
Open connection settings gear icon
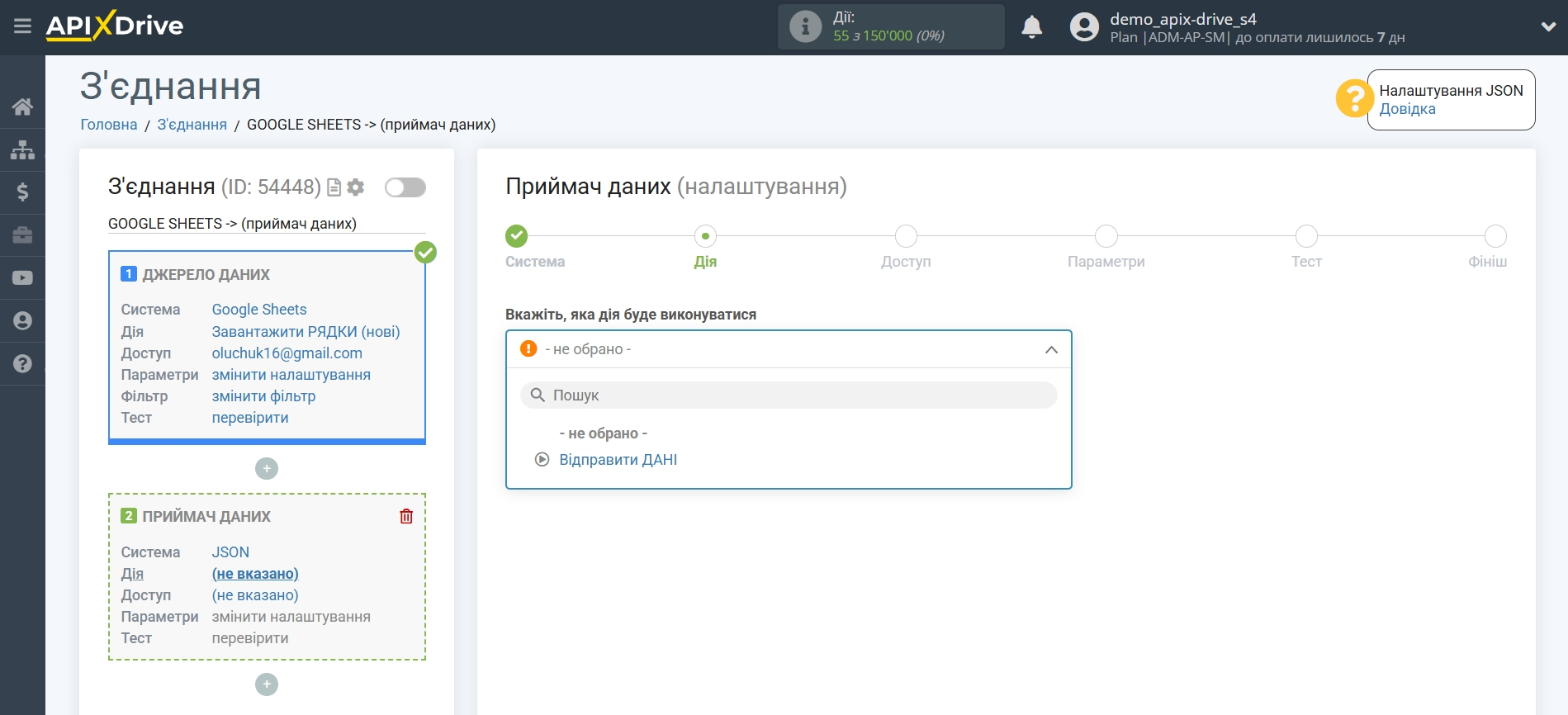tap(356, 187)
